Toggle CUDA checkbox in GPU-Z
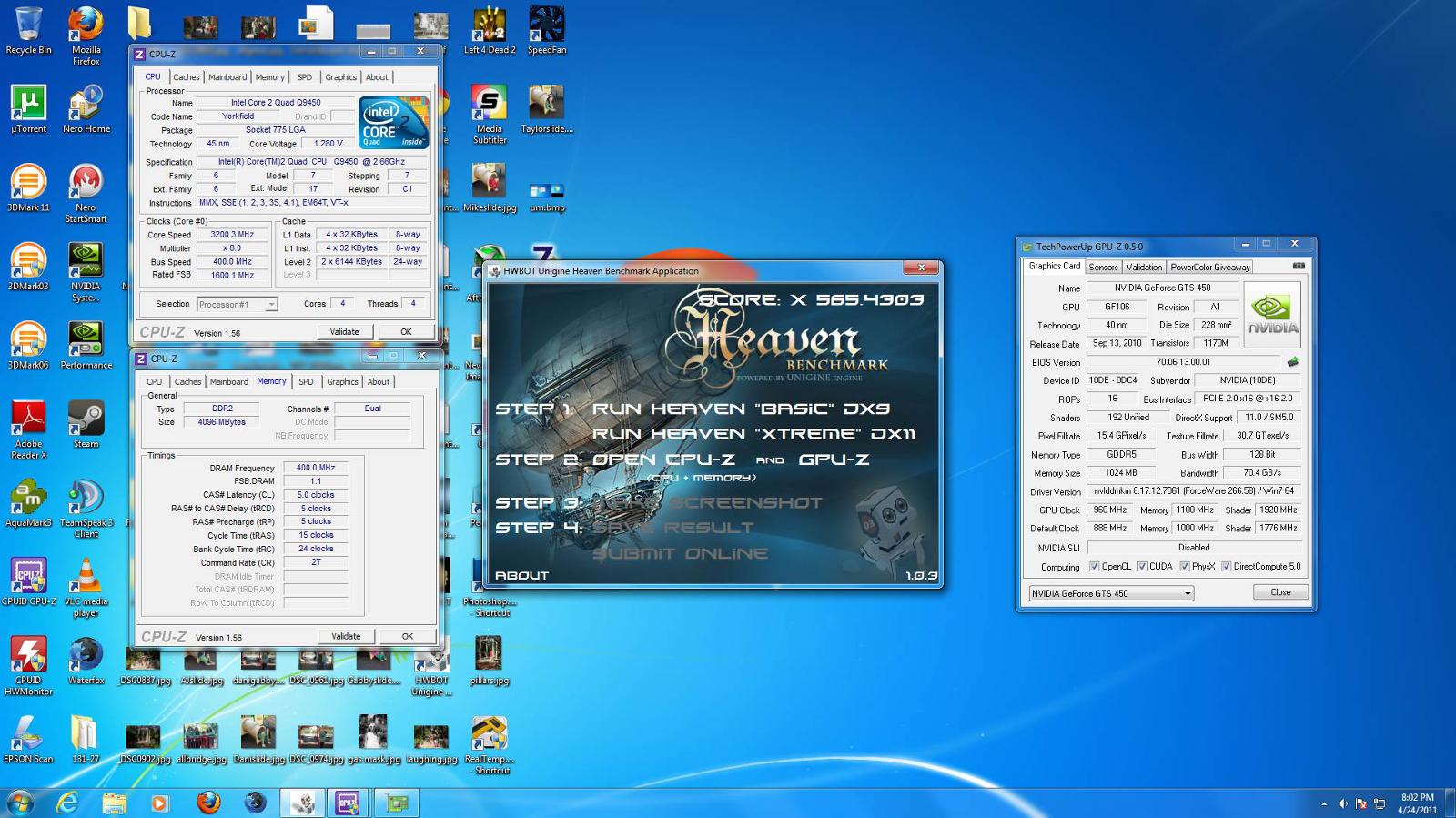The width and height of the screenshot is (1456, 818). point(1141,566)
